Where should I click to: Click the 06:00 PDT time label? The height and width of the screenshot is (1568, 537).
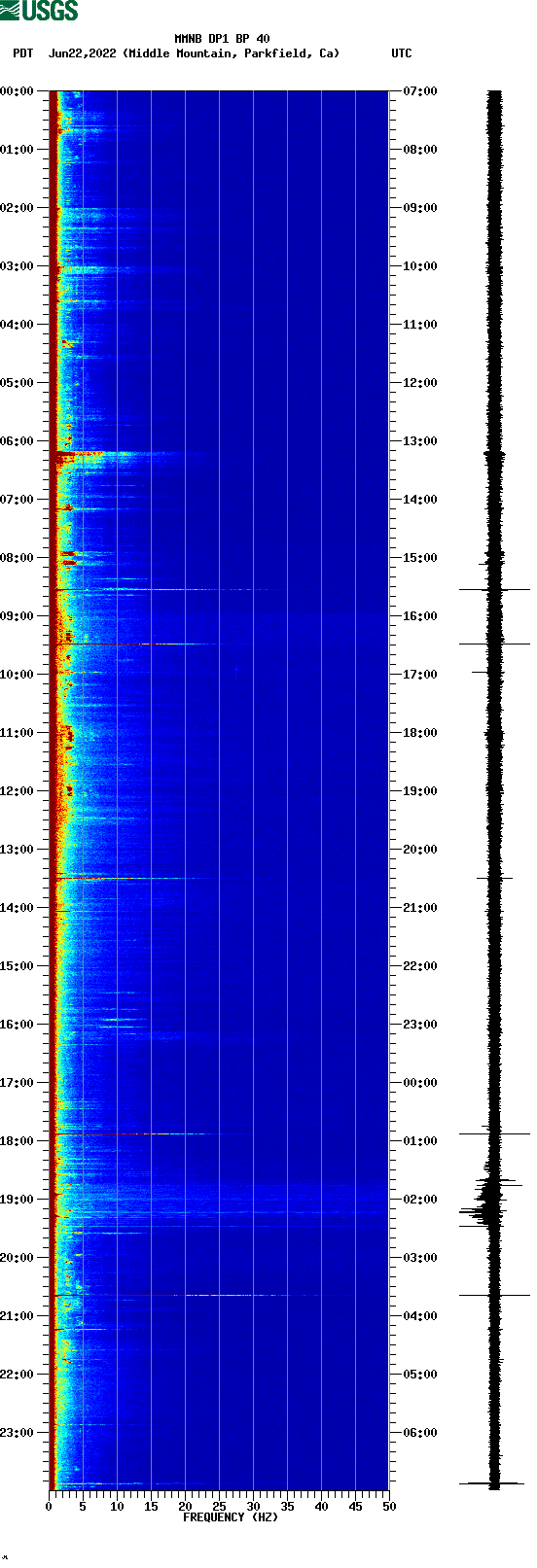18,441
